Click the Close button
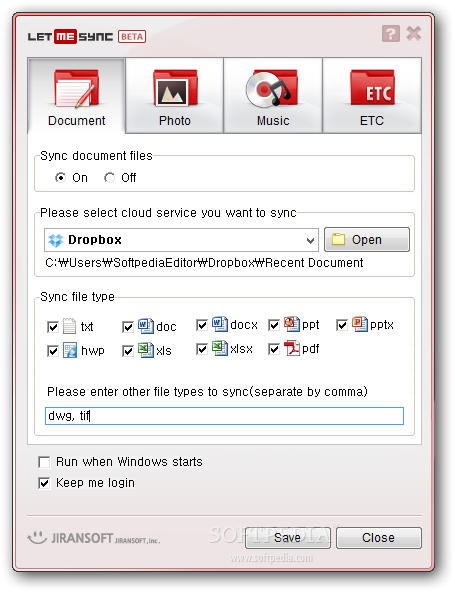The height and width of the screenshot is (592, 455). tap(379, 538)
